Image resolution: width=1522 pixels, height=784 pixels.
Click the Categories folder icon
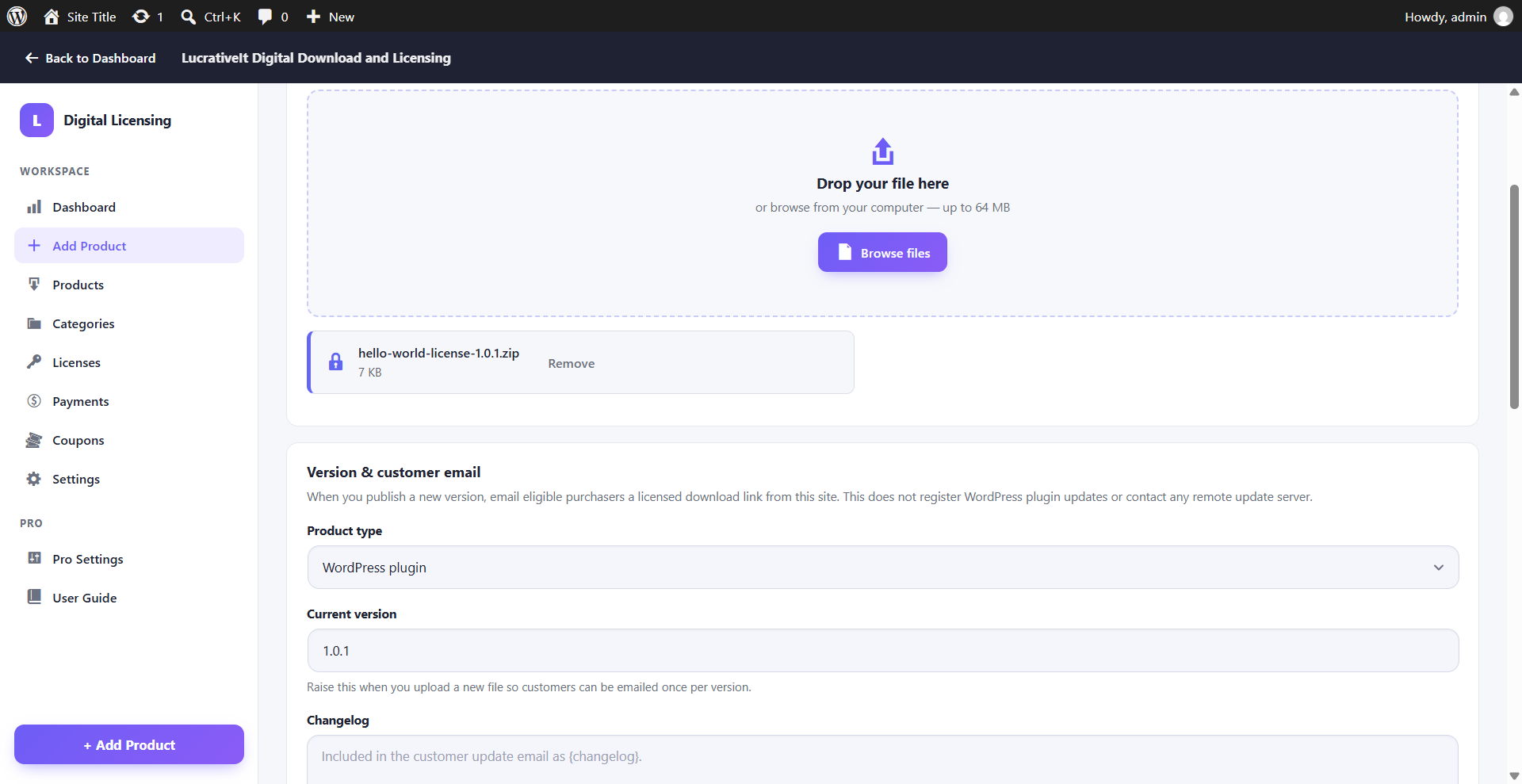[34, 323]
